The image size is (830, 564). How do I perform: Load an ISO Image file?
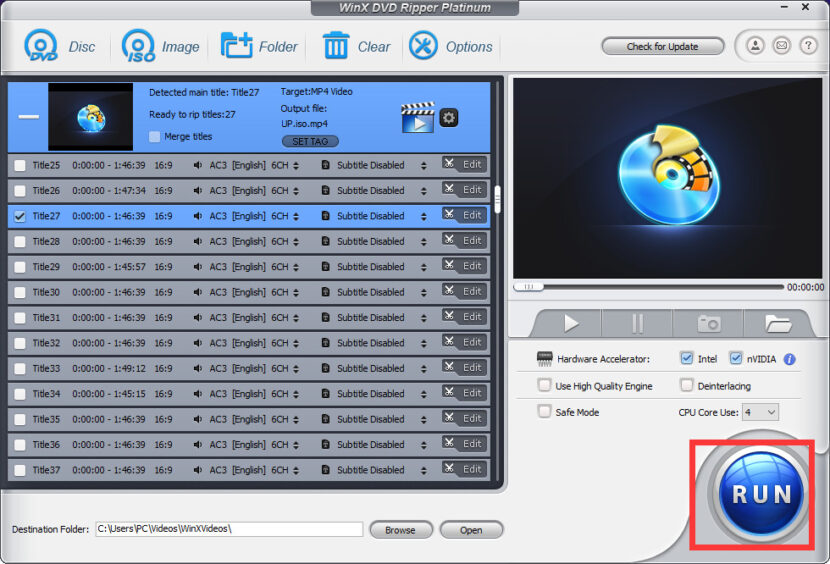pyautogui.click(x=138, y=46)
